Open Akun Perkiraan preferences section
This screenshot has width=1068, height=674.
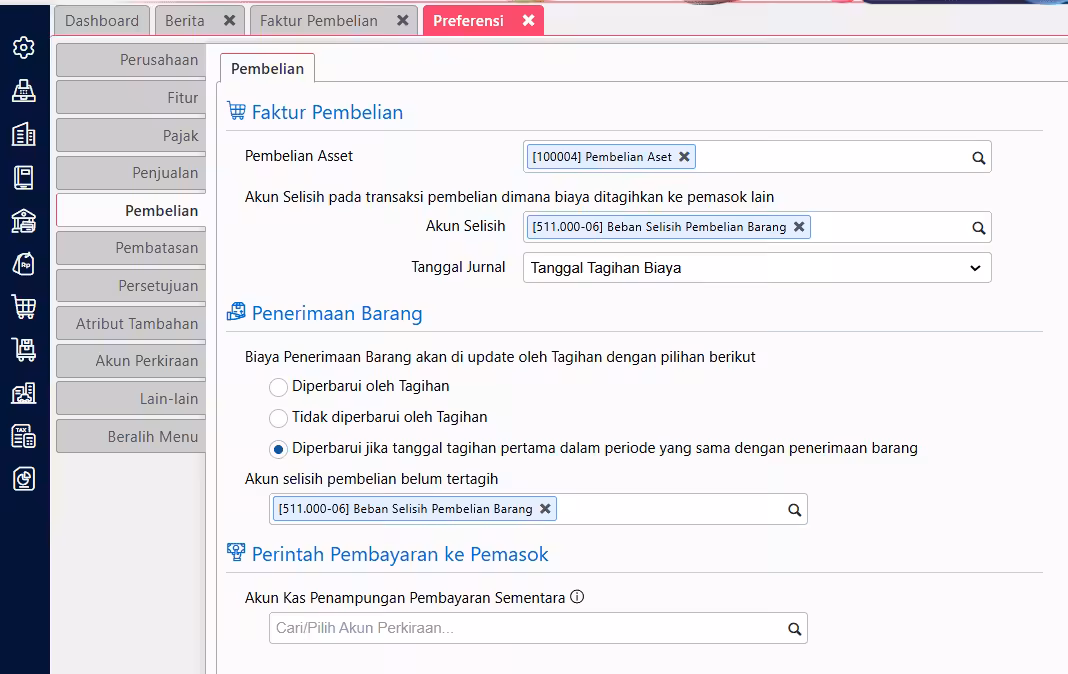(131, 361)
